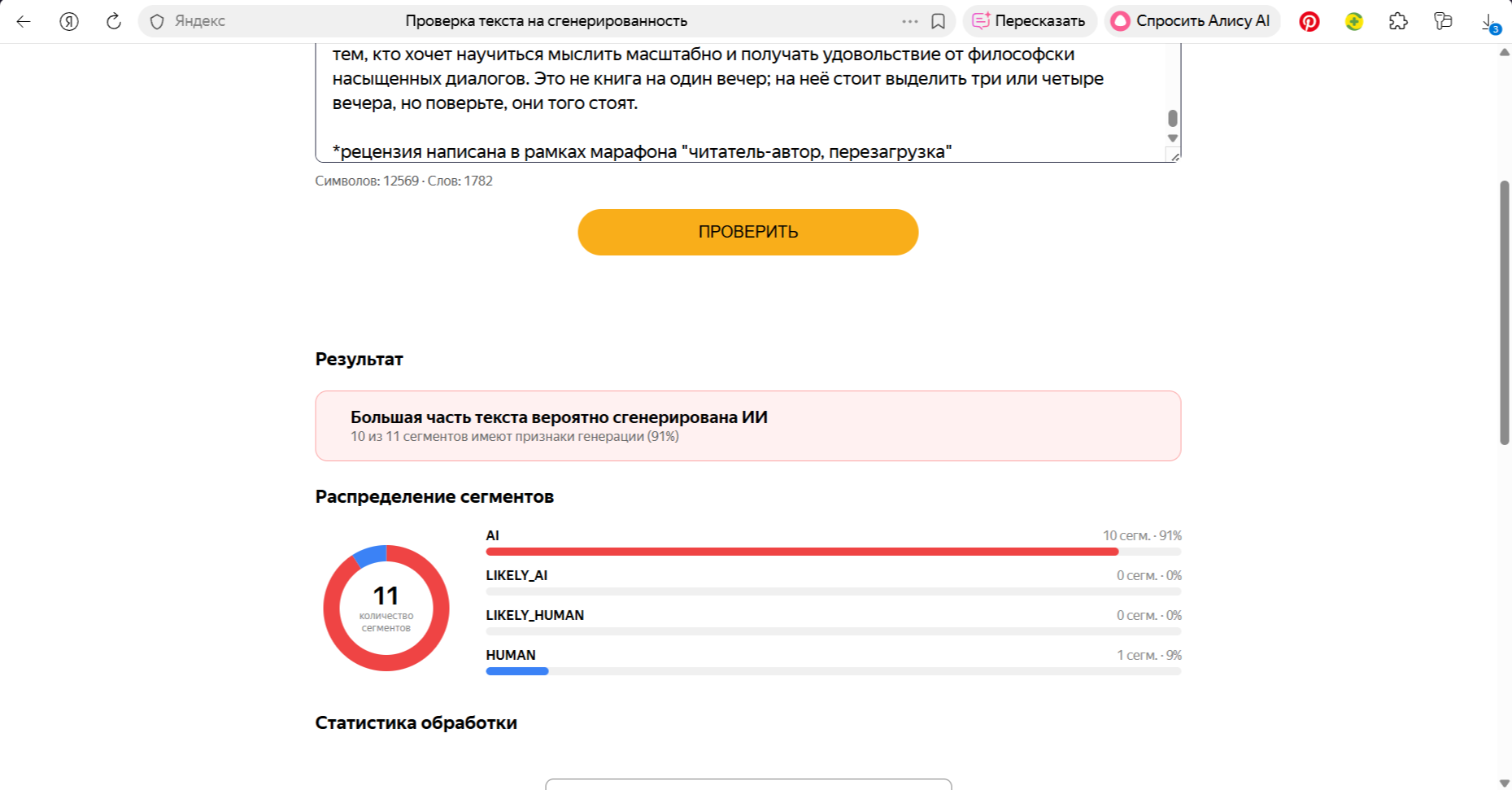
Task: Bookmark this page
Action: (938, 21)
